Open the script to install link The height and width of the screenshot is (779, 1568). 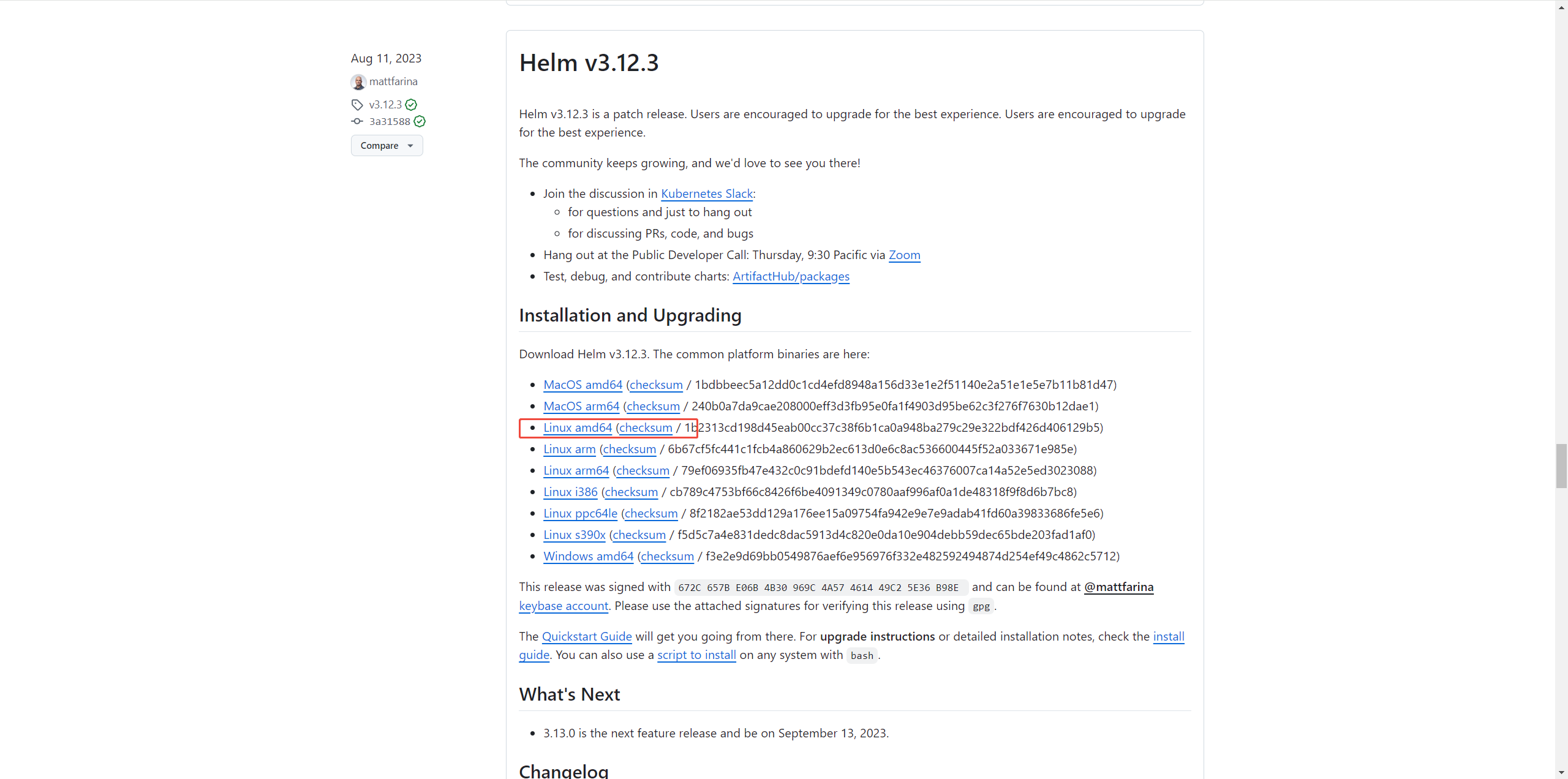click(696, 655)
